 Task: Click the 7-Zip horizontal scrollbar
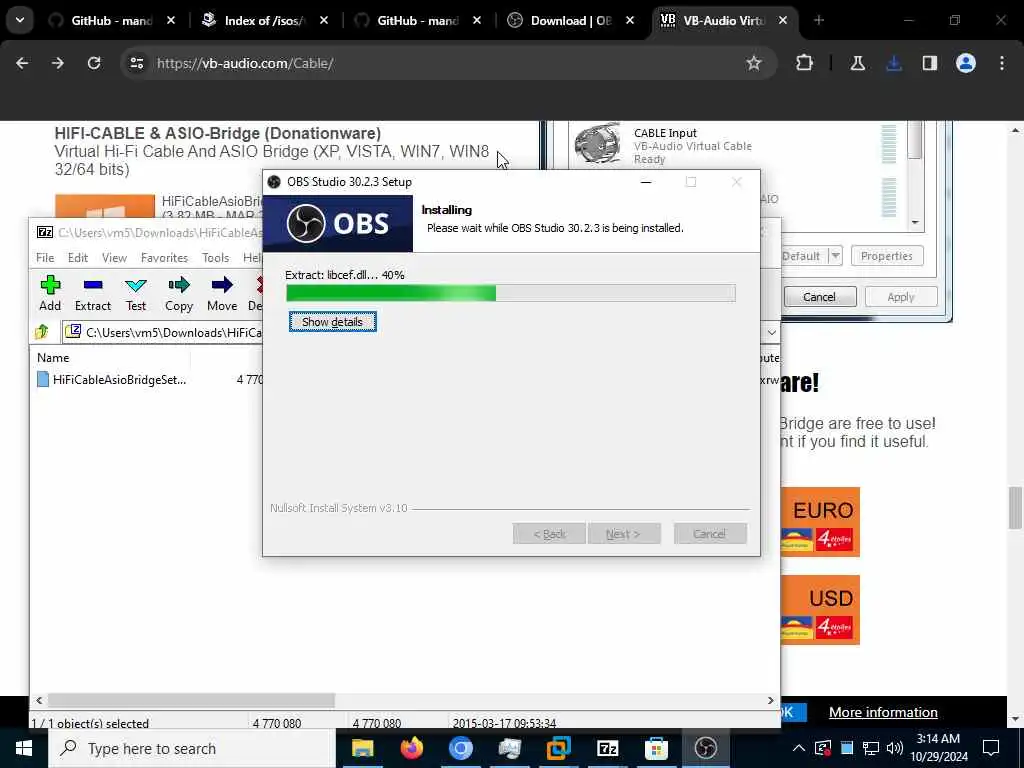[x=191, y=700]
